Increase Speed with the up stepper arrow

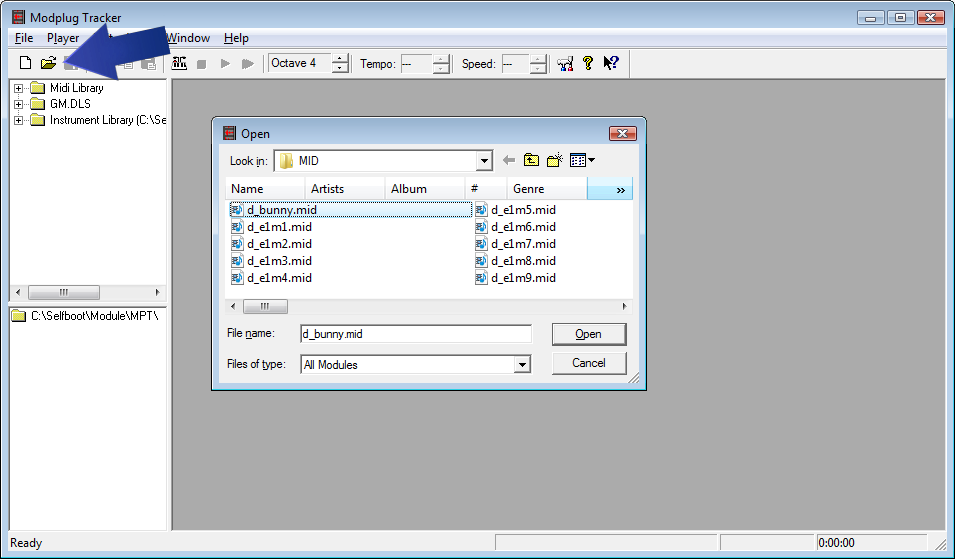538,59
